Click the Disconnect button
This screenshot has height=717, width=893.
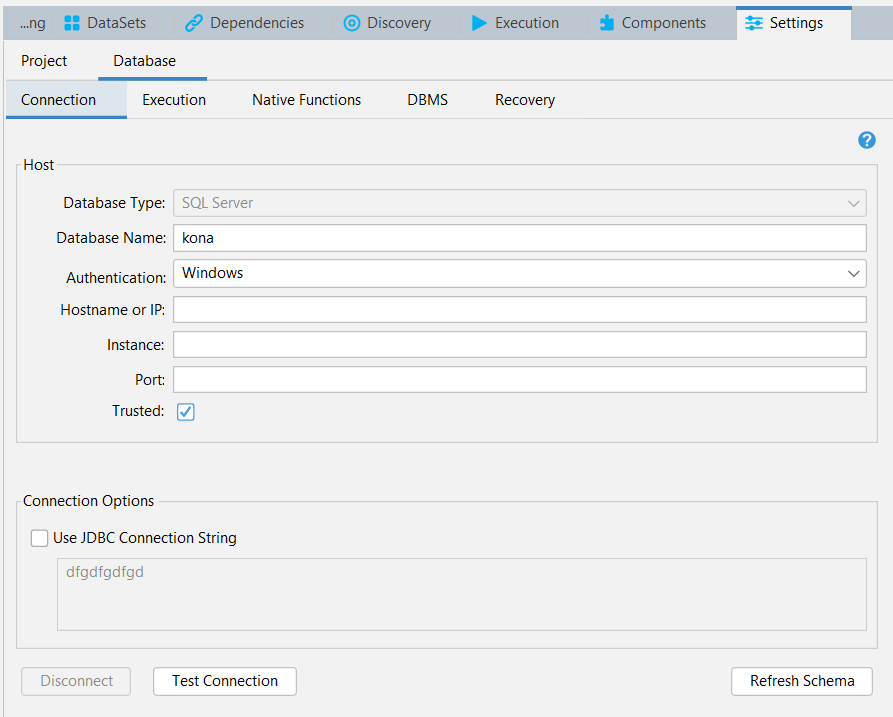click(76, 681)
